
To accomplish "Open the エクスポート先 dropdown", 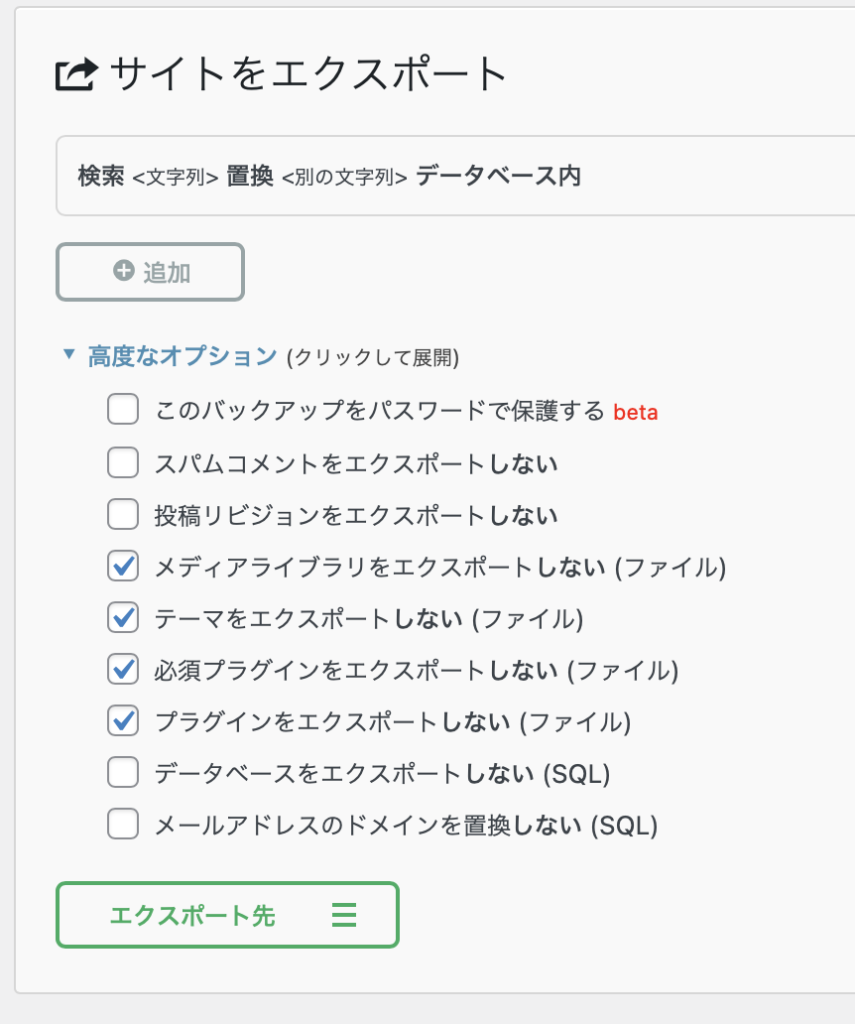I will (227, 915).
